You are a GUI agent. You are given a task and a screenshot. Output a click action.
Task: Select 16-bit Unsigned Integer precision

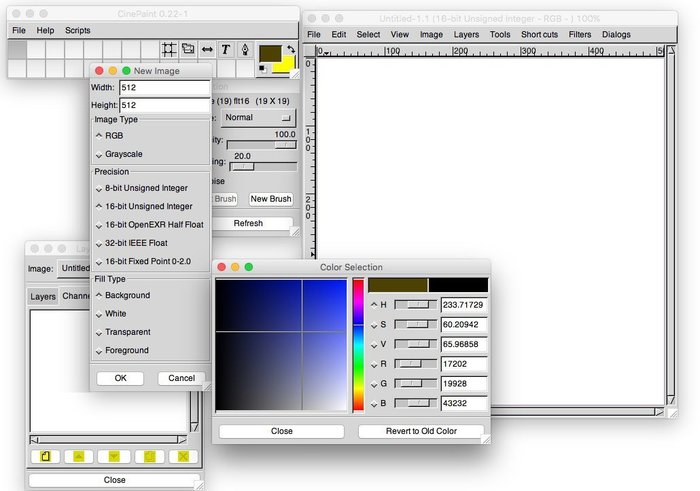click(x=144, y=207)
